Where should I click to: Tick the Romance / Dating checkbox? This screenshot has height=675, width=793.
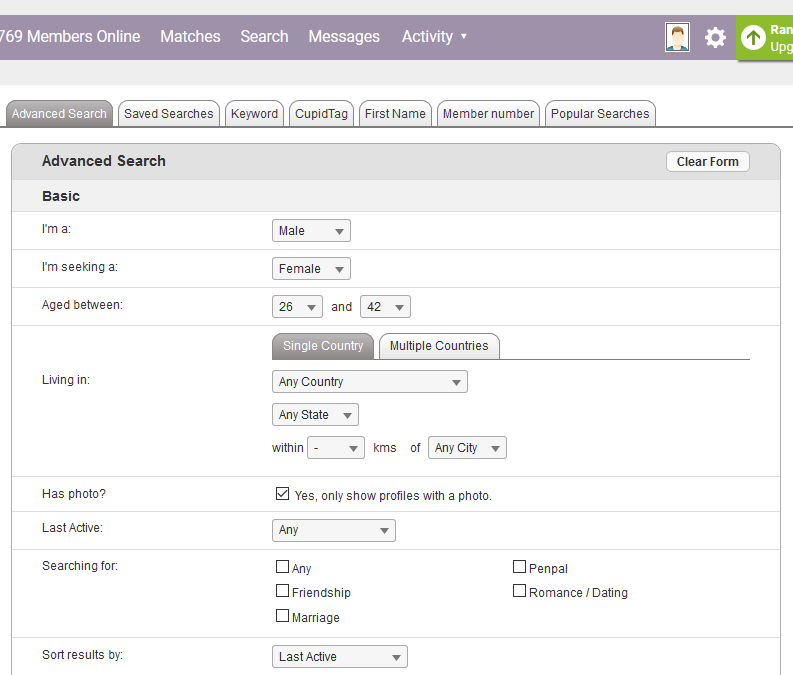point(519,592)
